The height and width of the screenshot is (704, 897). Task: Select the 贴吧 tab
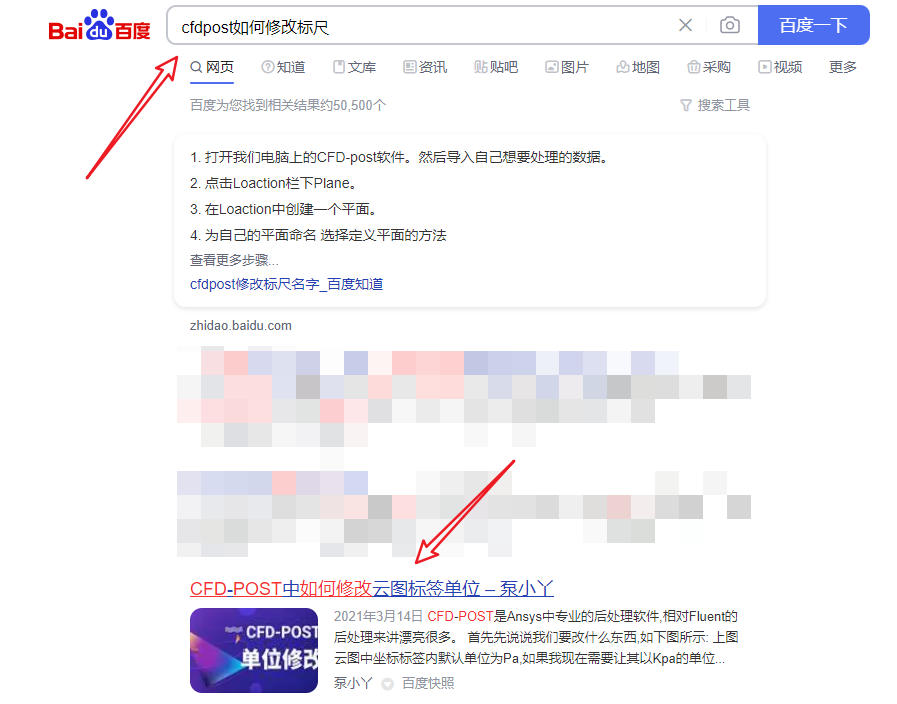(496, 67)
